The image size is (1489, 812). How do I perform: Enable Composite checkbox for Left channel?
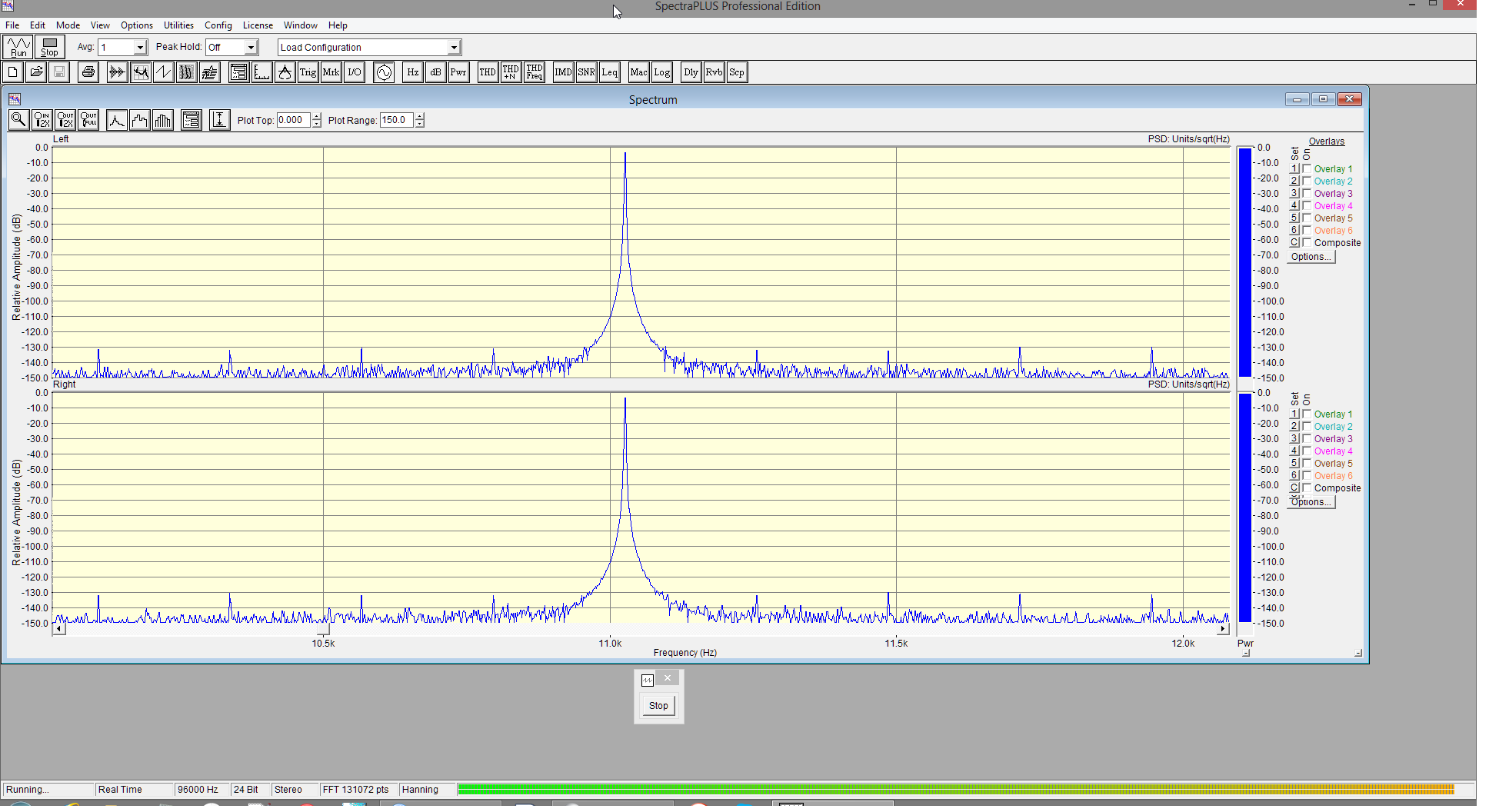pyautogui.click(x=1307, y=243)
